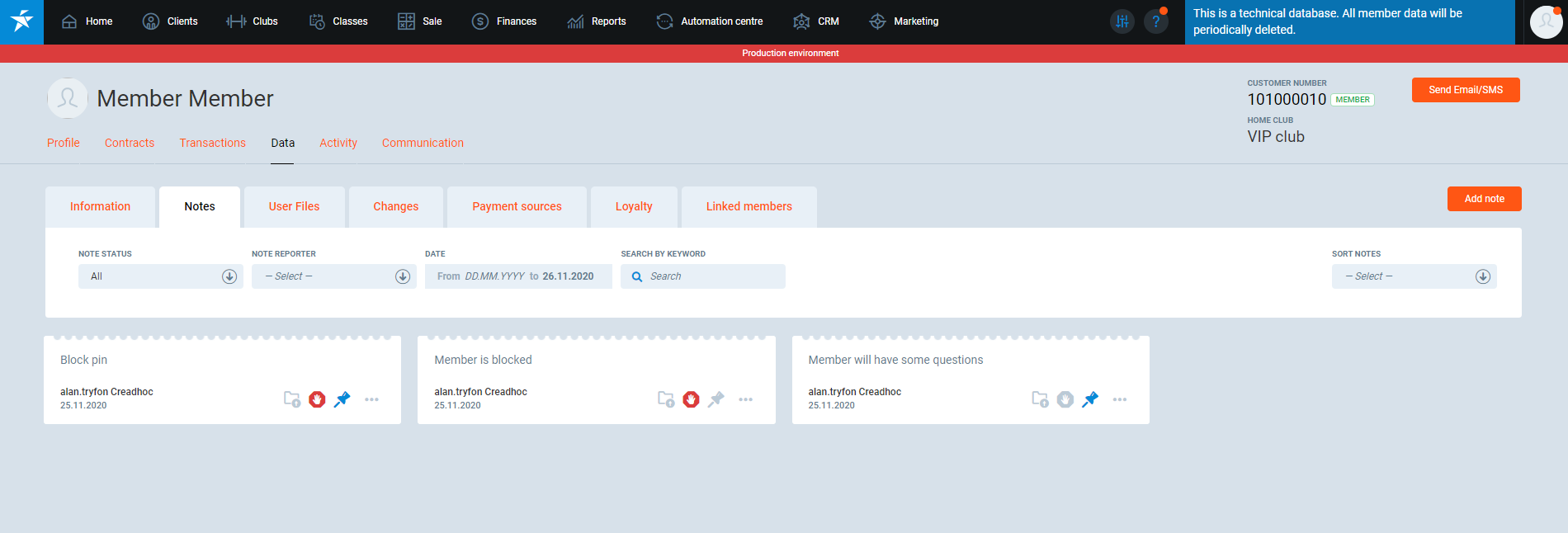Click the star logo in top-left corner
Image resolution: width=1568 pixels, height=533 pixels.
[x=21, y=21]
